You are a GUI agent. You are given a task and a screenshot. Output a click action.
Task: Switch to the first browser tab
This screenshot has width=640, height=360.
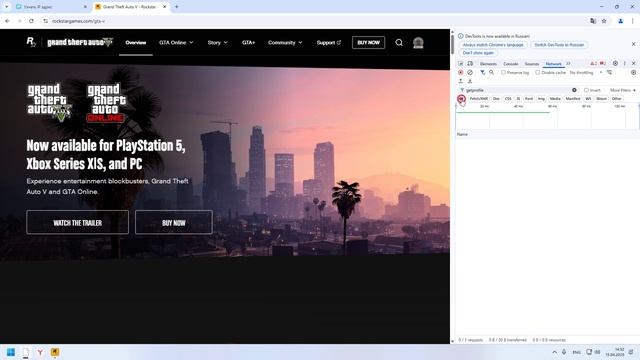(51, 7)
